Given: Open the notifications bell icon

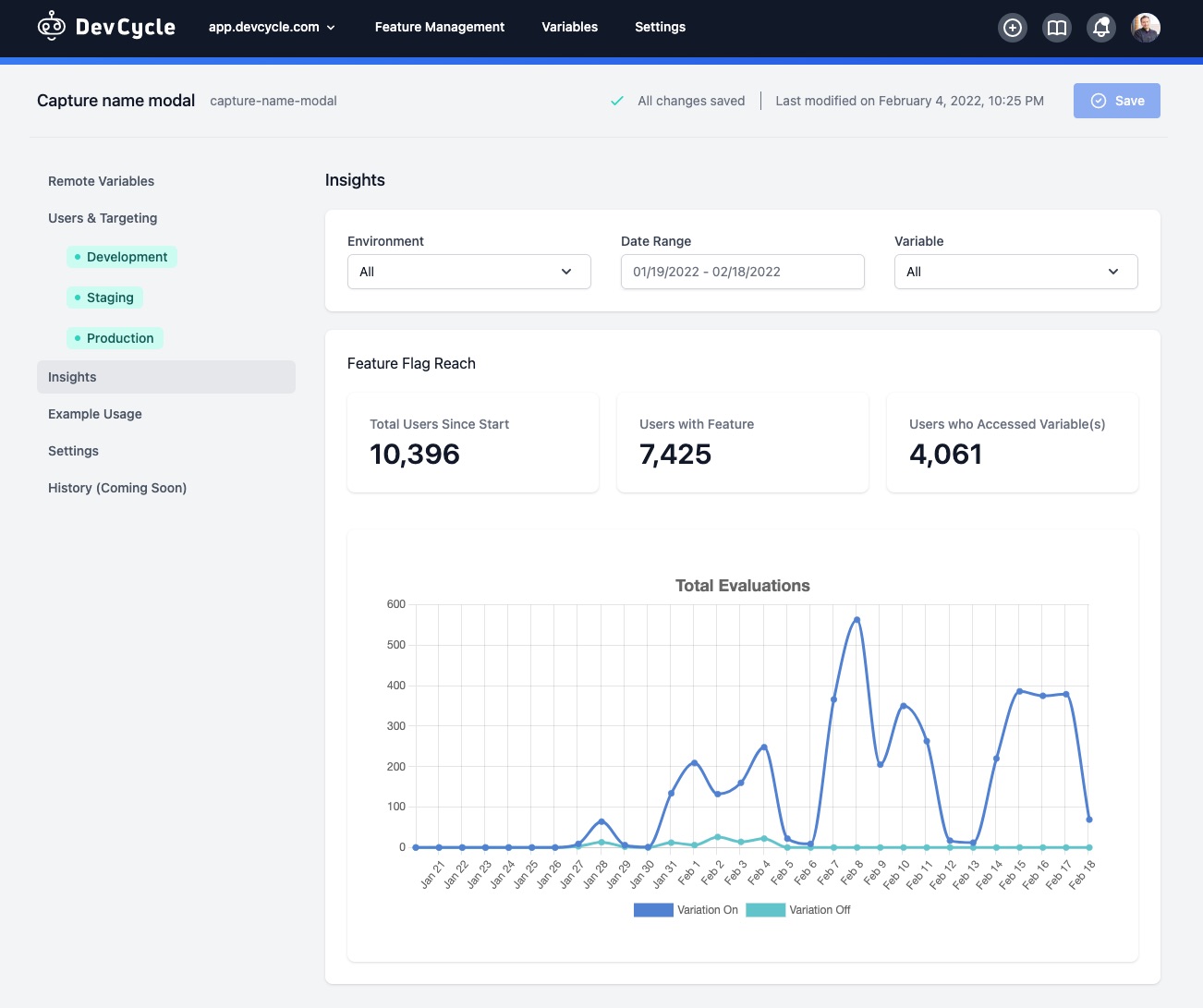Looking at the screenshot, I should tap(1101, 28).
